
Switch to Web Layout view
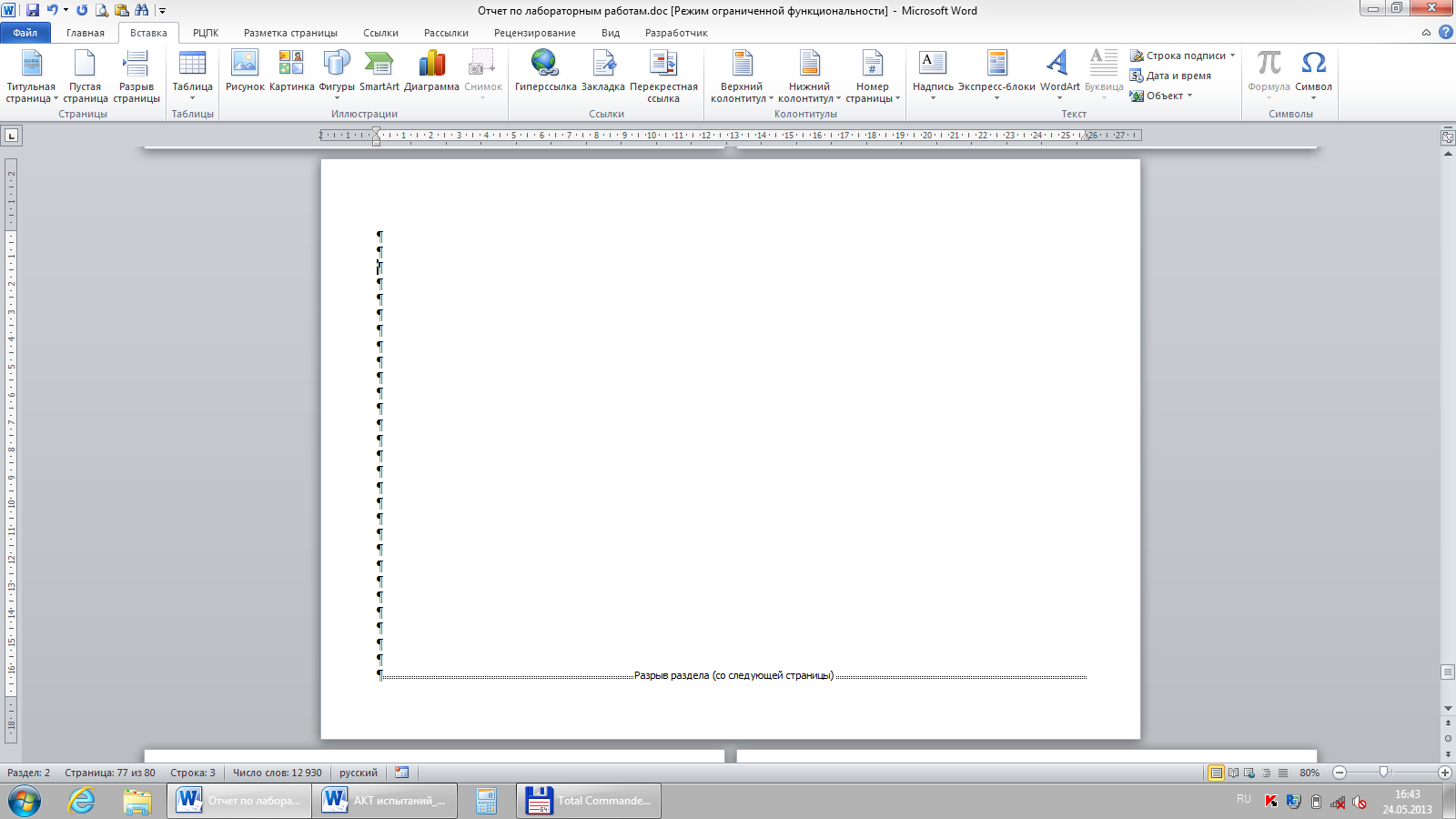tap(1249, 773)
